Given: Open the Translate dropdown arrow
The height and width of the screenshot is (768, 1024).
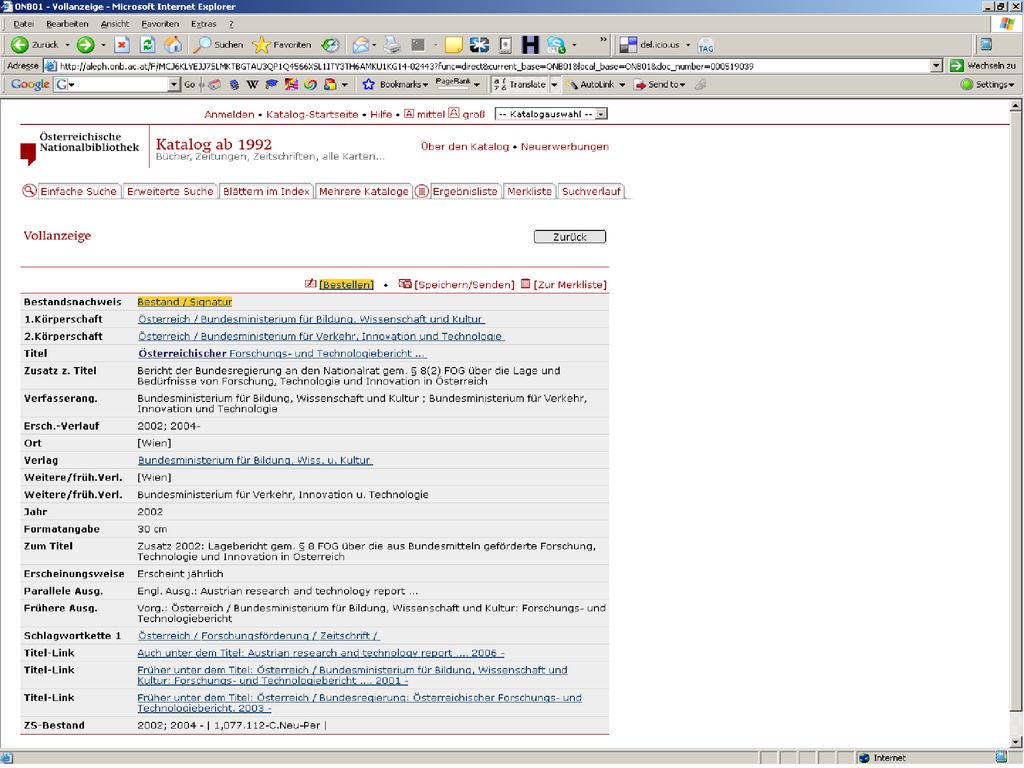Looking at the screenshot, I should point(554,84).
